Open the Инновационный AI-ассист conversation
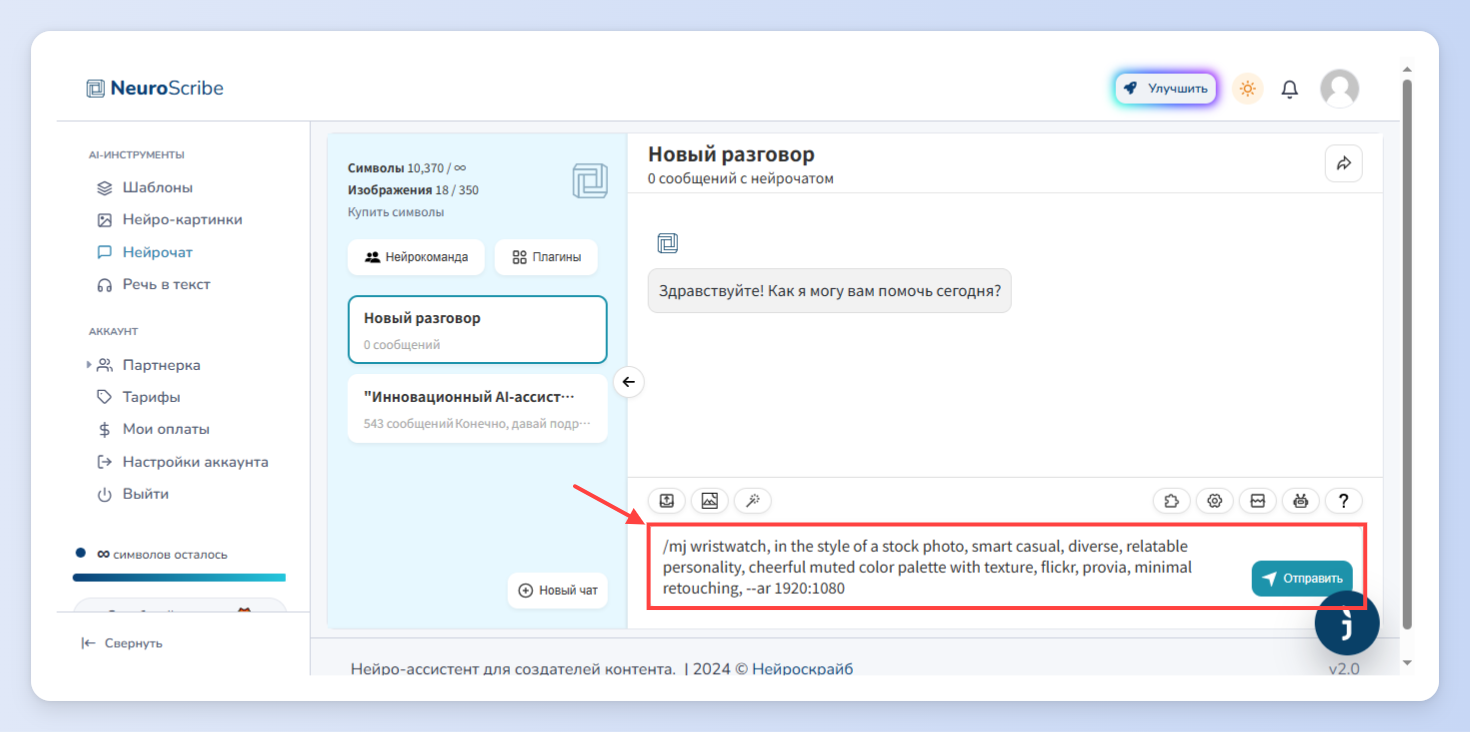The width and height of the screenshot is (1470, 732). 478,408
